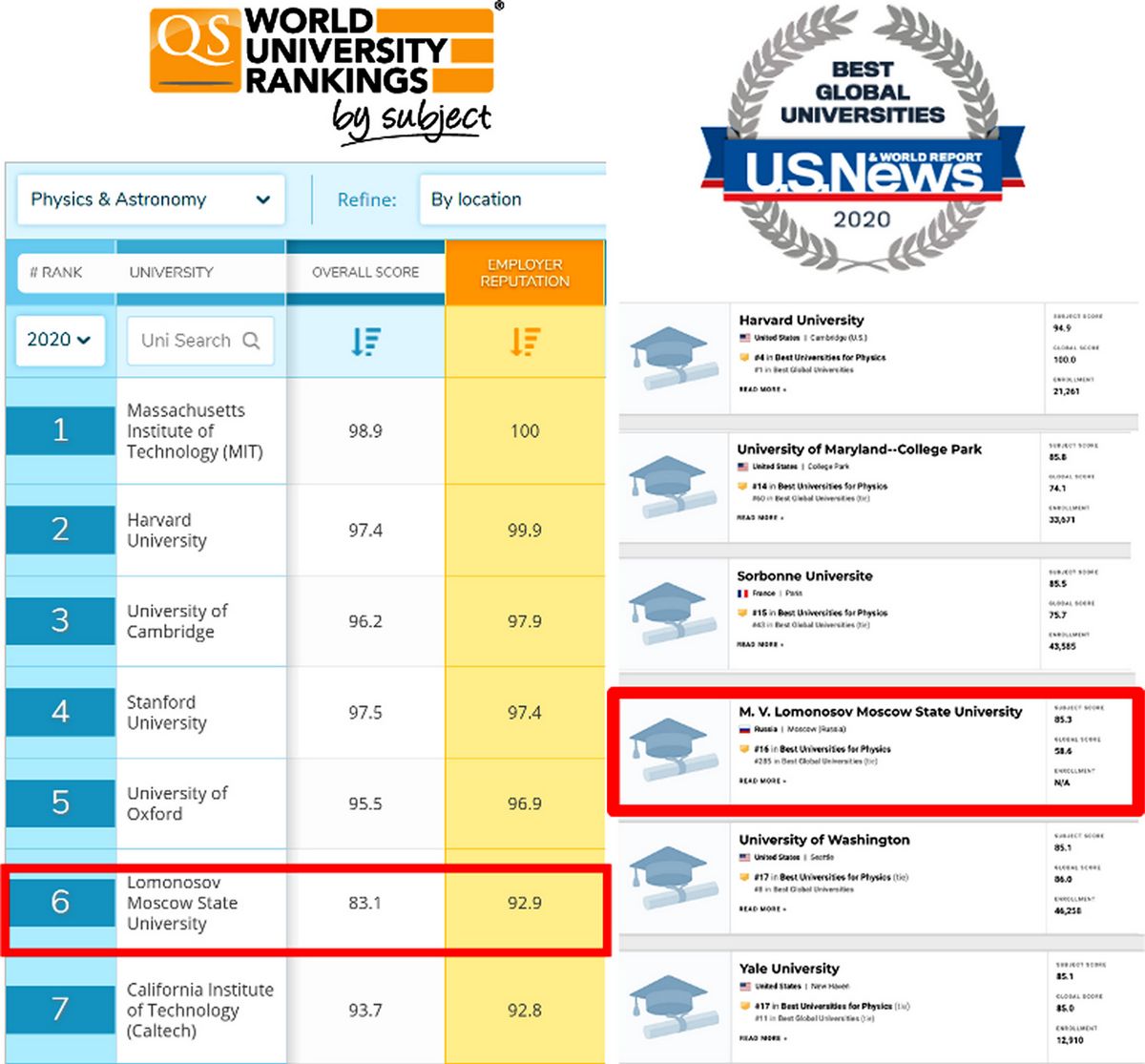The width and height of the screenshot is (1145, 1064).
Task: Open the By location refine dropdown
Action: 512,199
